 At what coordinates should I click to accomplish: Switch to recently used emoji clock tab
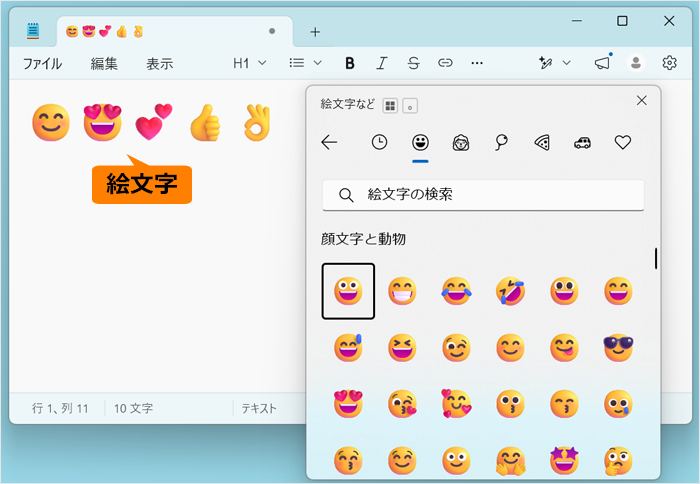379,142
